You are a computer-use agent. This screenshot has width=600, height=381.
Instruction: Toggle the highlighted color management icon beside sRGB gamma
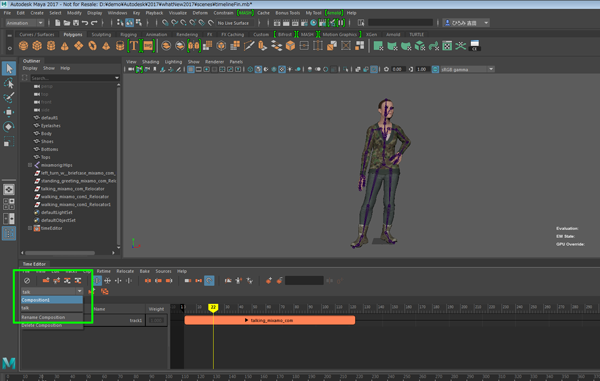click(x=435, y=69)
